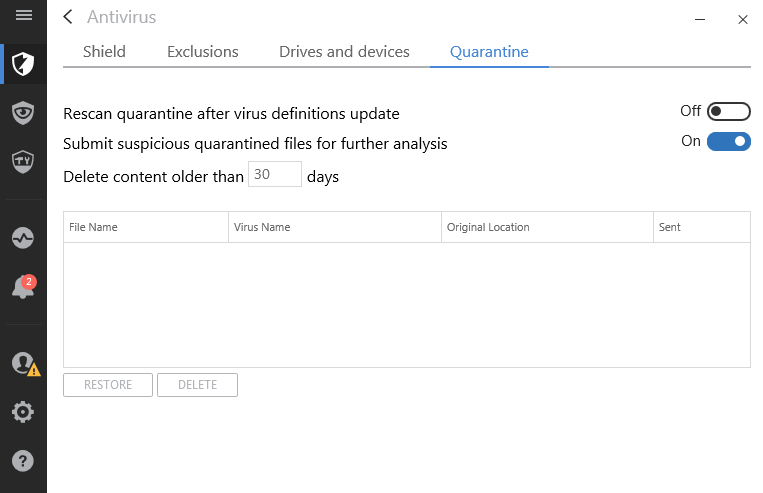Viewport: 763px width, 493px height.
Task: Click the days input field showing 30
Action: 274,175
